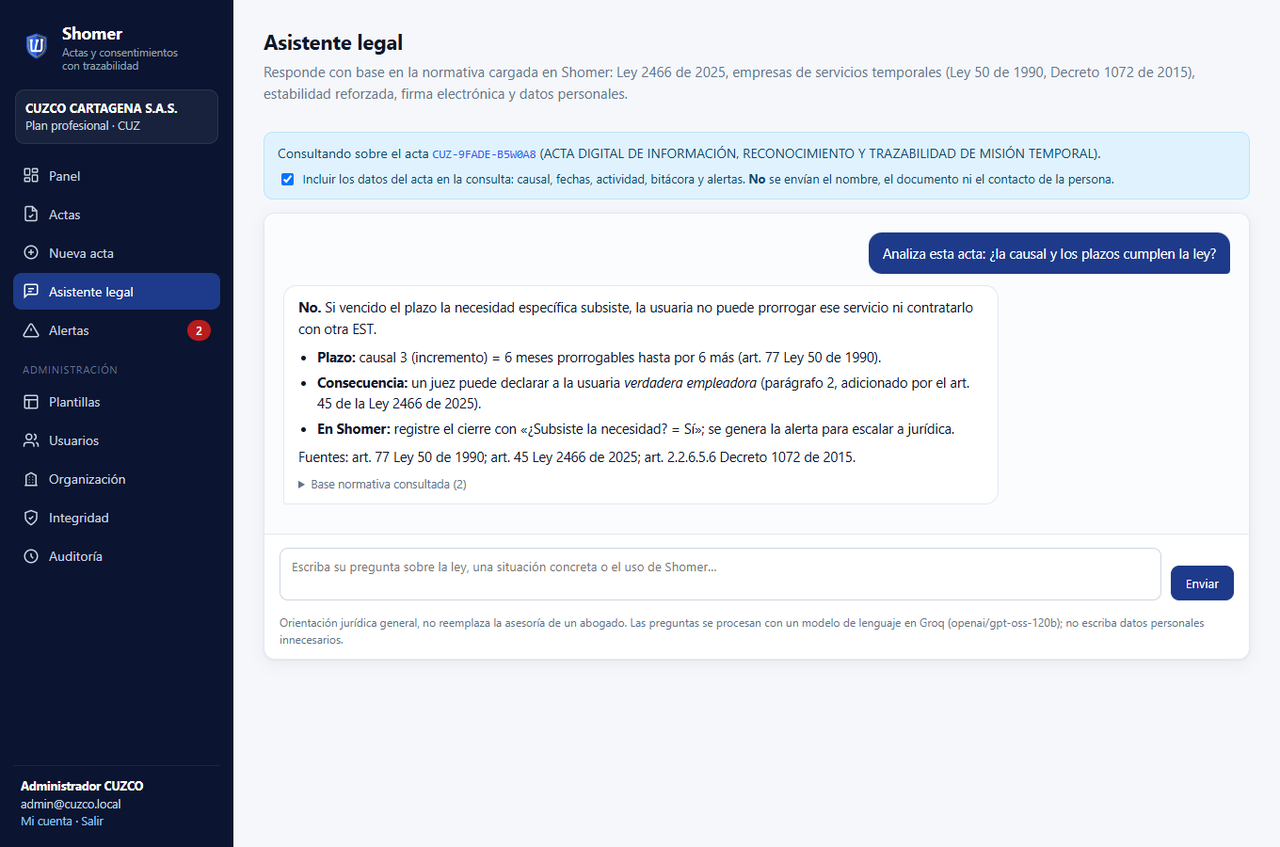1280x847 pixels.
Task: Open the Integridad page
Action: [x=116, y=518]
